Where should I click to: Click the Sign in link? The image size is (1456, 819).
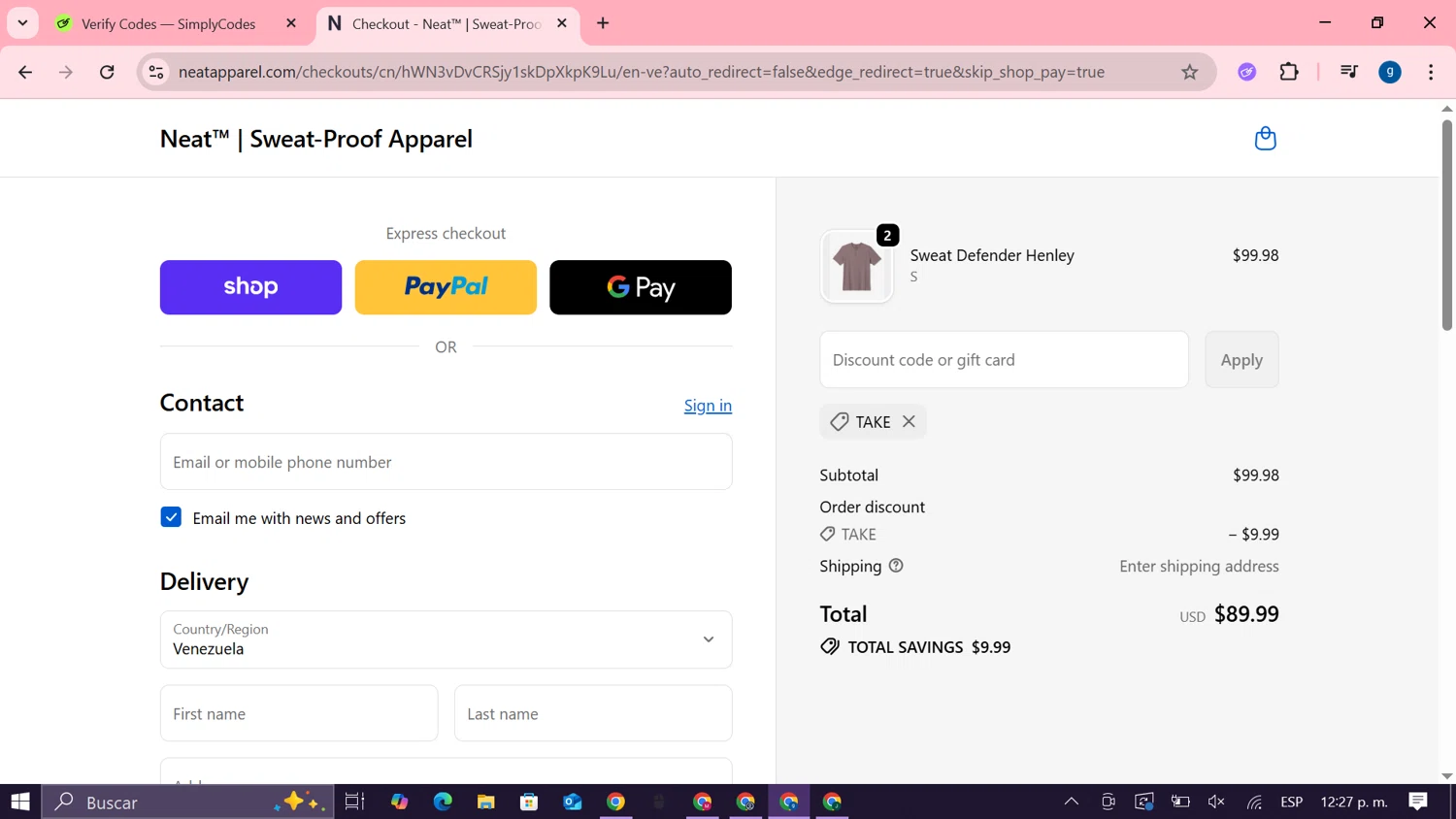(x=708, y=406)
